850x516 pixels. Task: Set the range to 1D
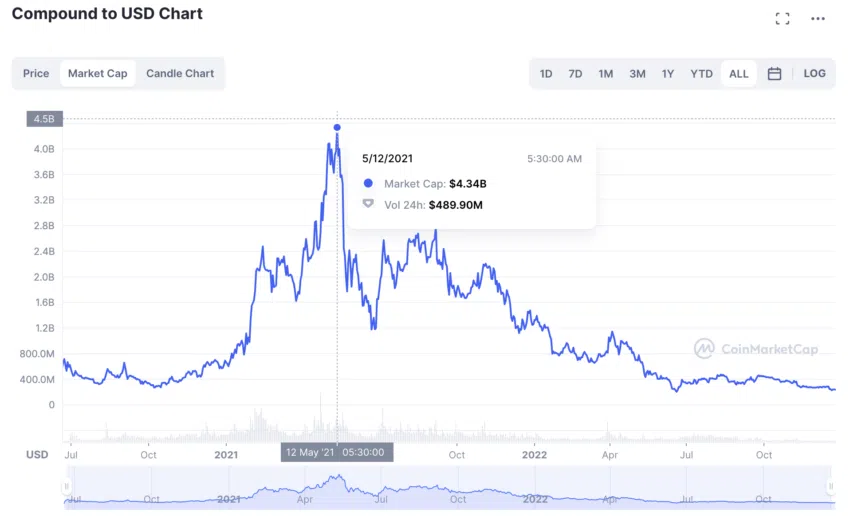click(546, 73)
